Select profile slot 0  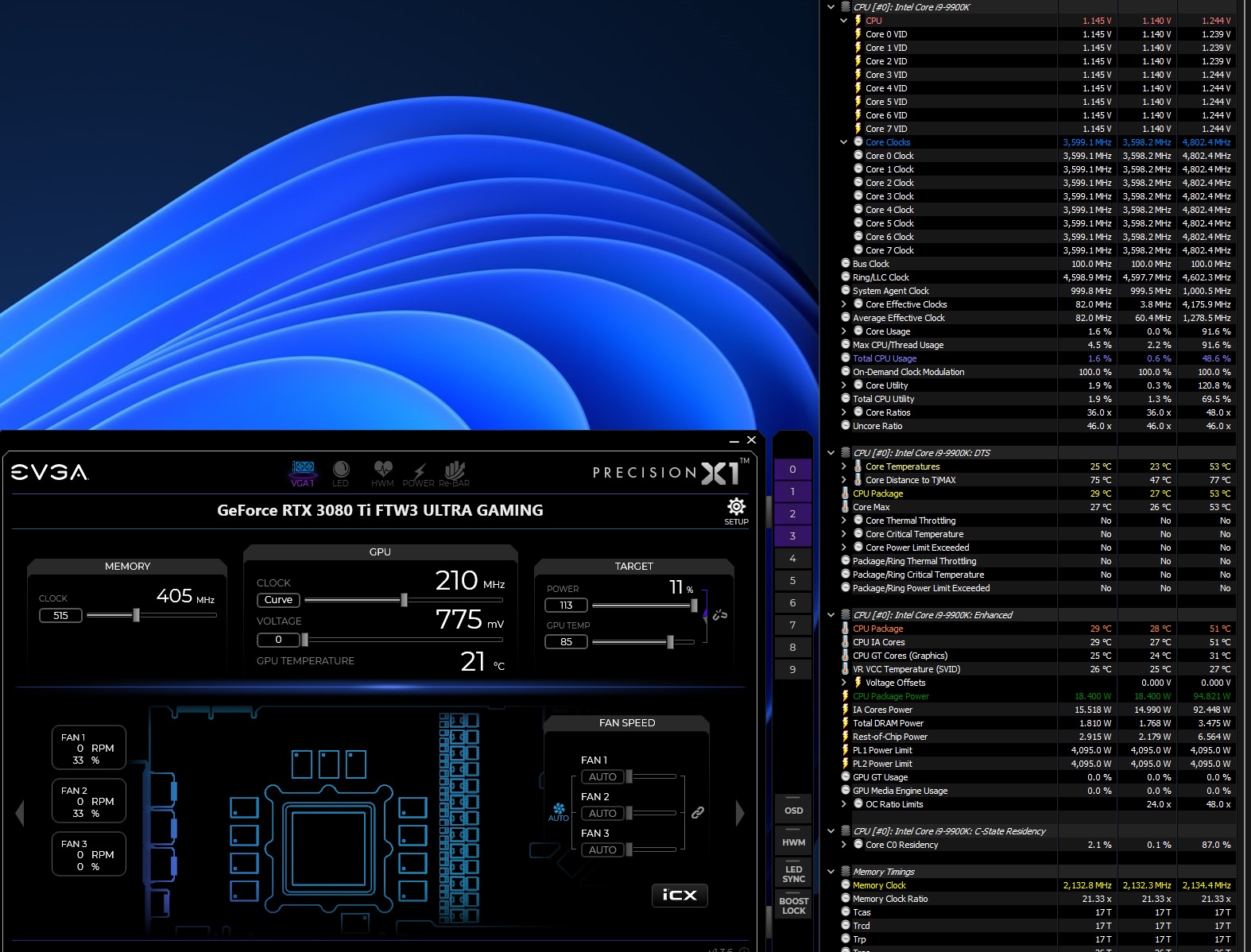click(x=792, y=470)
